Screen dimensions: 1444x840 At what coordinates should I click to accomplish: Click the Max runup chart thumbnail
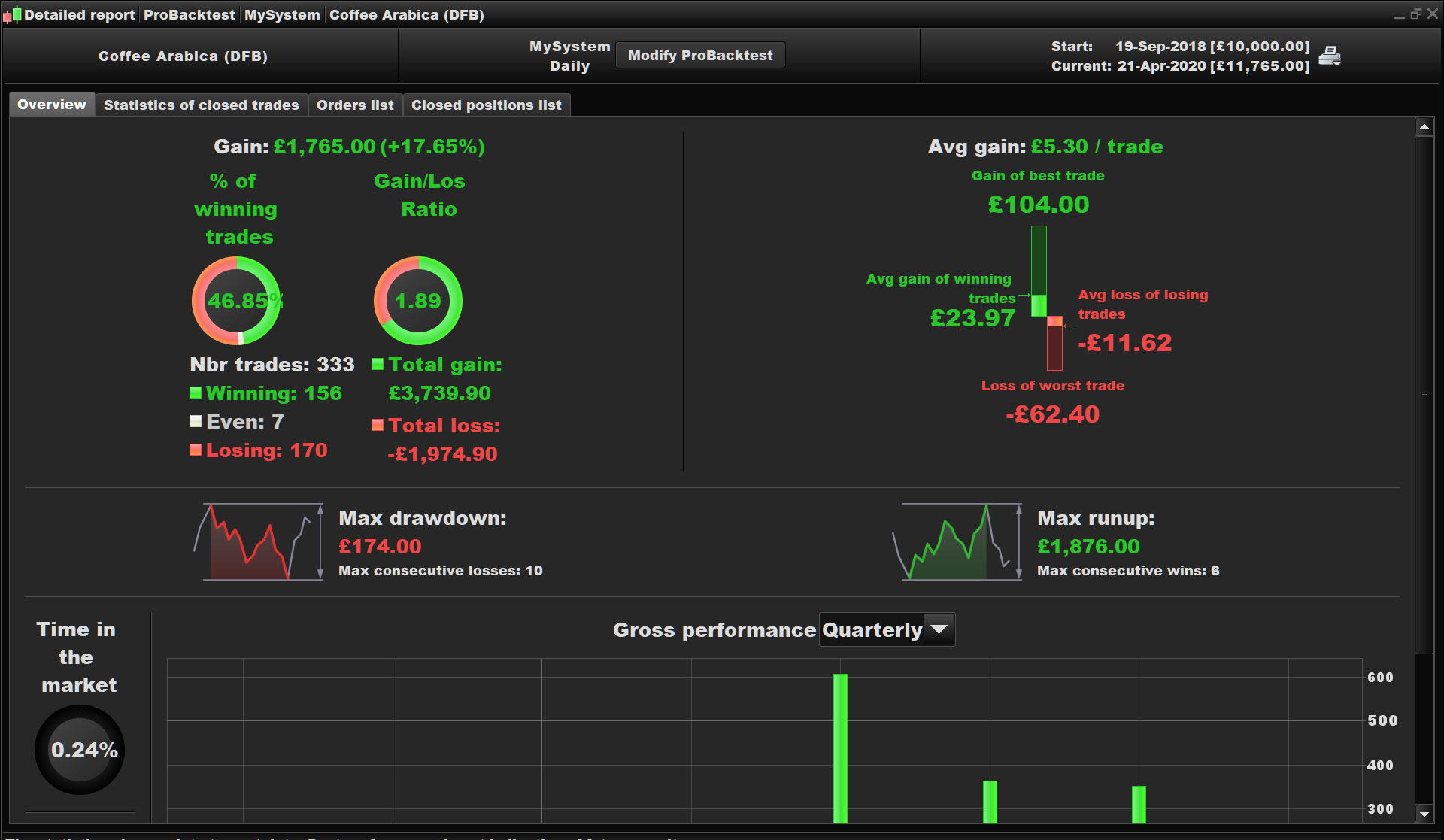click(x=957, y=541)
